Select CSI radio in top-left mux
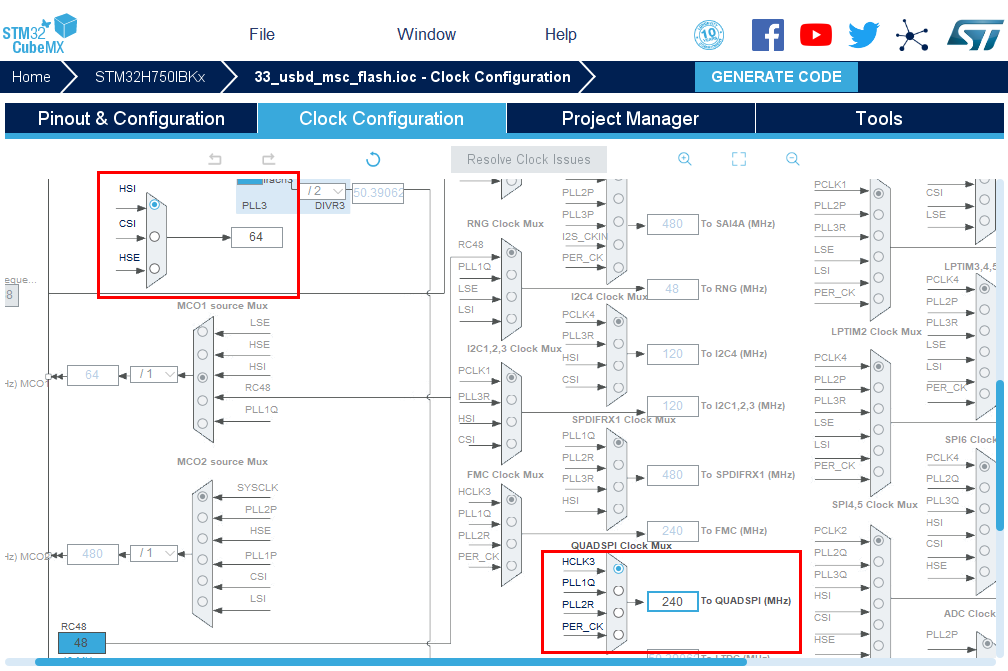1008x671 pixels. [154, 237]
